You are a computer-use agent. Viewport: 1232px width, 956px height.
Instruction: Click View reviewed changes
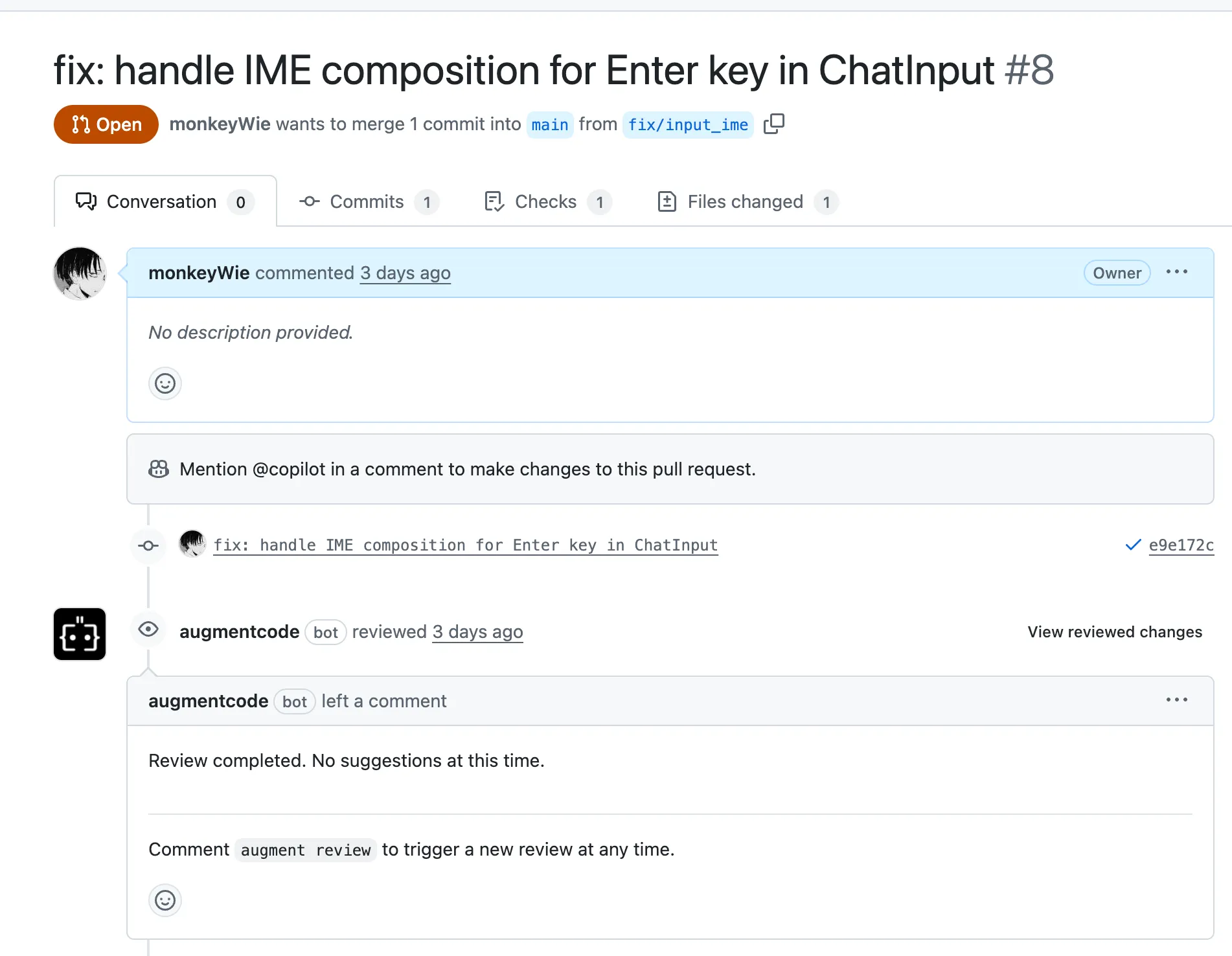1114,632
